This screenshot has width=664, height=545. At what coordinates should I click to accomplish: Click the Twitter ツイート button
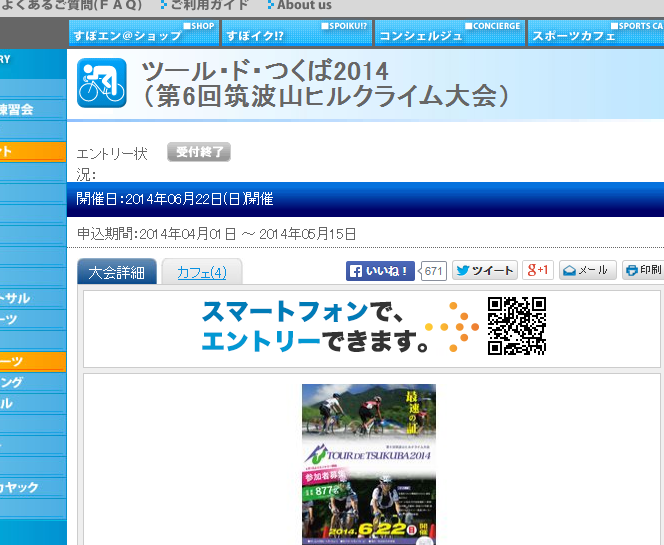[x=484, y=271]
